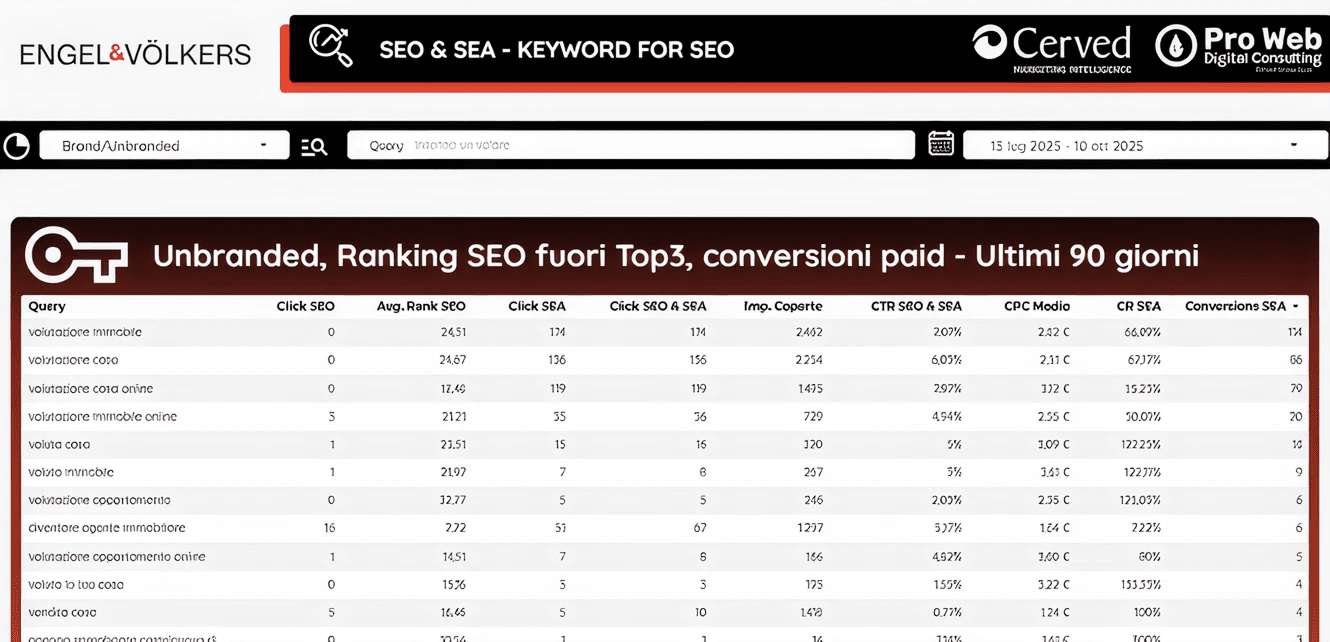Click the large key icon in table title
The width and height of the screenshot is (1330, 642).
[76, 256]
